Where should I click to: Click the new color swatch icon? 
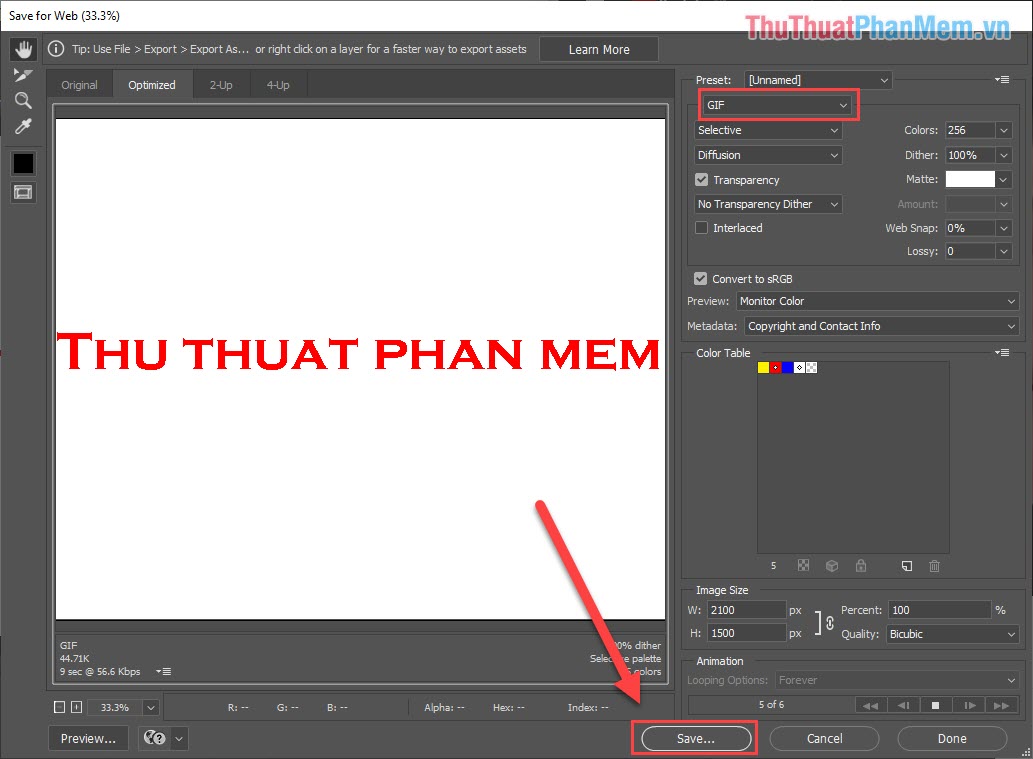[x=906, y=566]
